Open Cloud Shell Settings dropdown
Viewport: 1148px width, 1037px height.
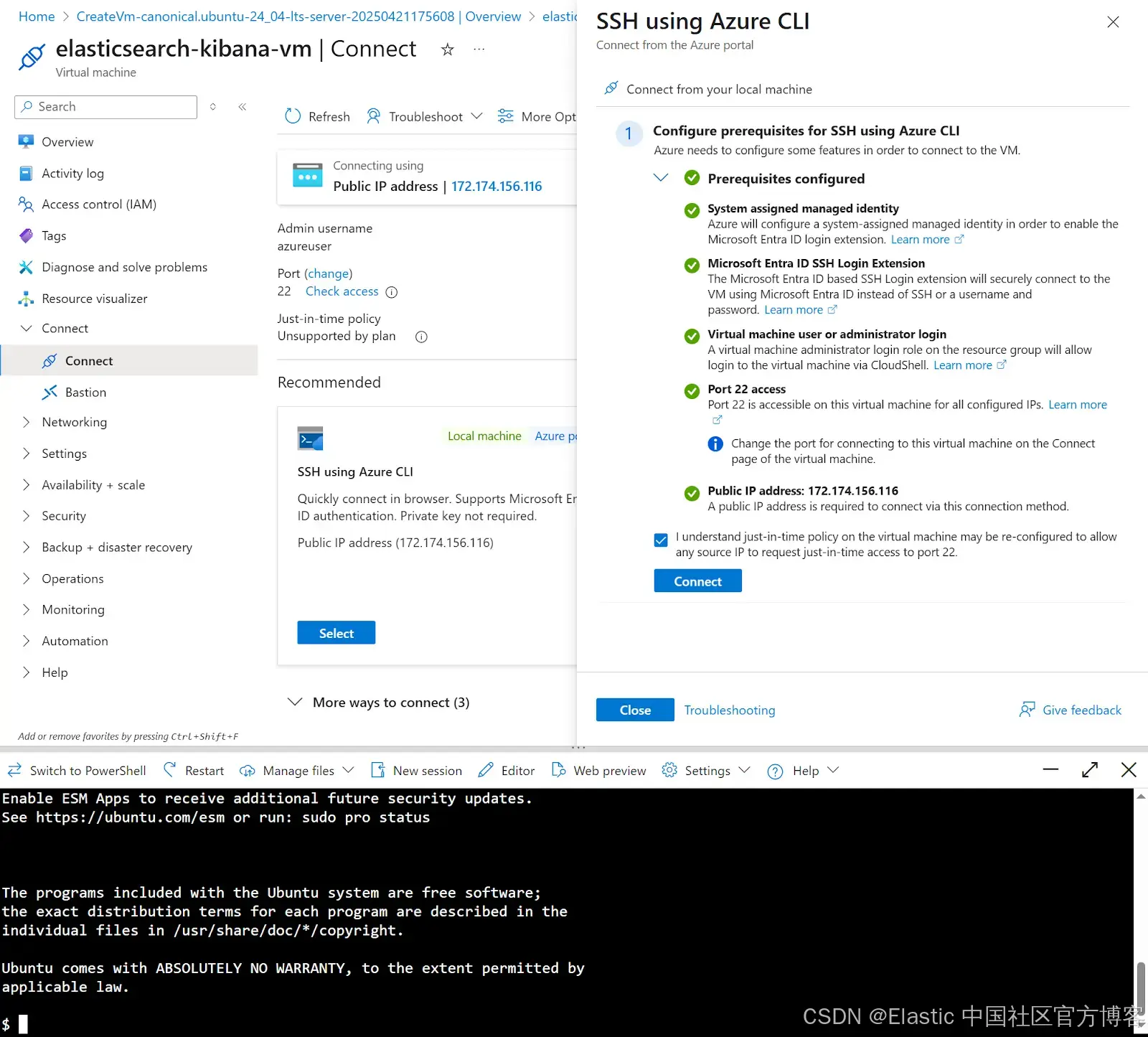pos(706,770)
